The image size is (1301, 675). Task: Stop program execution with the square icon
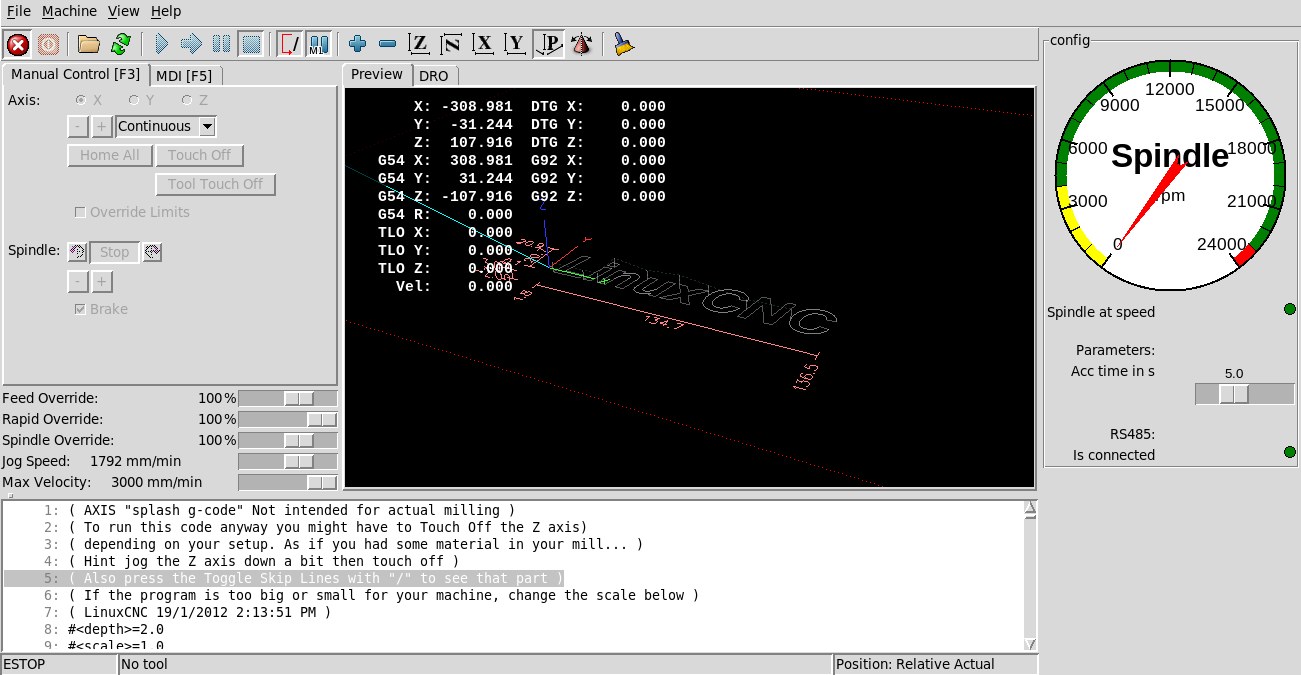coord(252,44)
